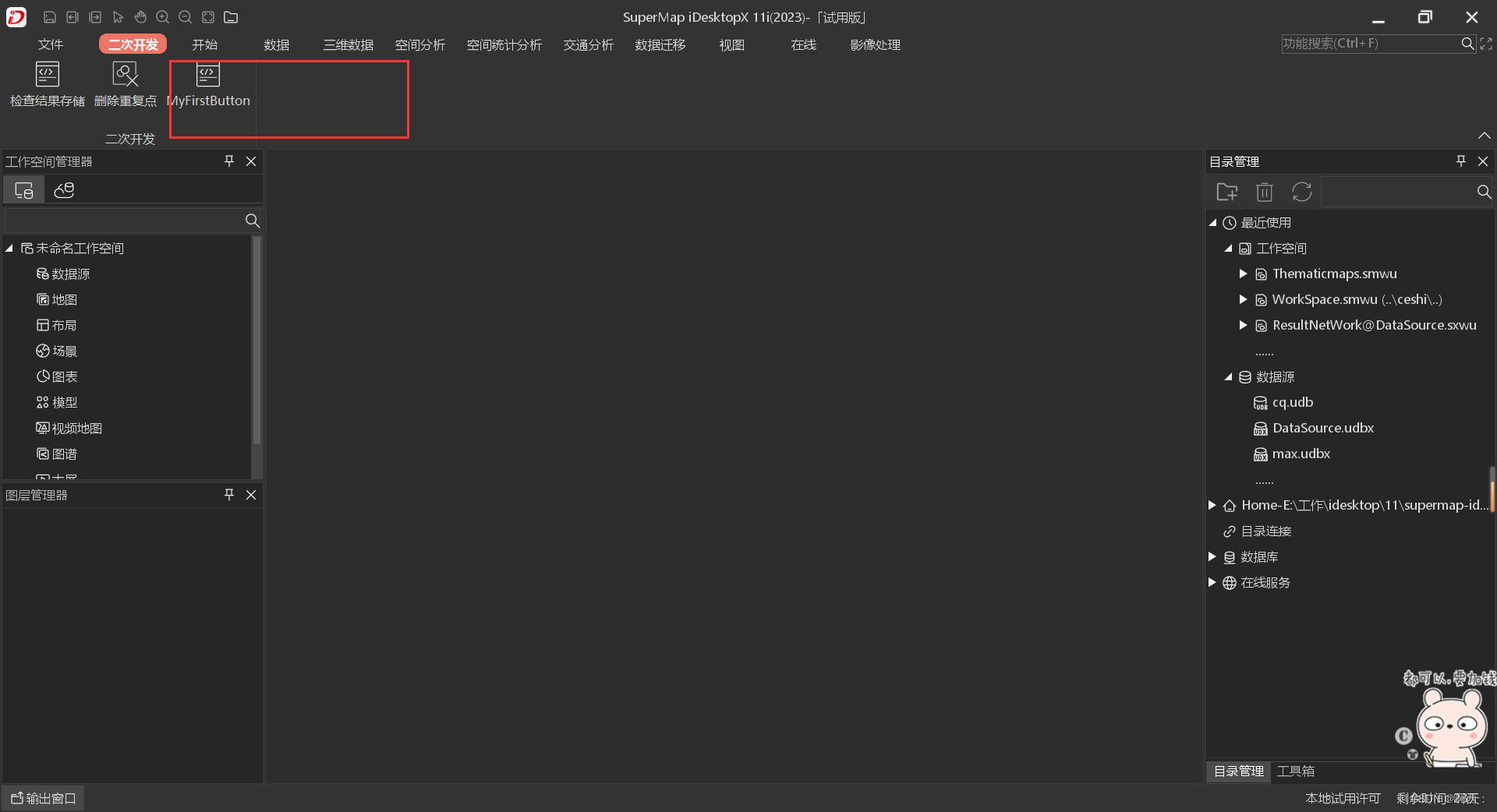Switch to the 三维数据 ribbon tab

pos(349,44)
